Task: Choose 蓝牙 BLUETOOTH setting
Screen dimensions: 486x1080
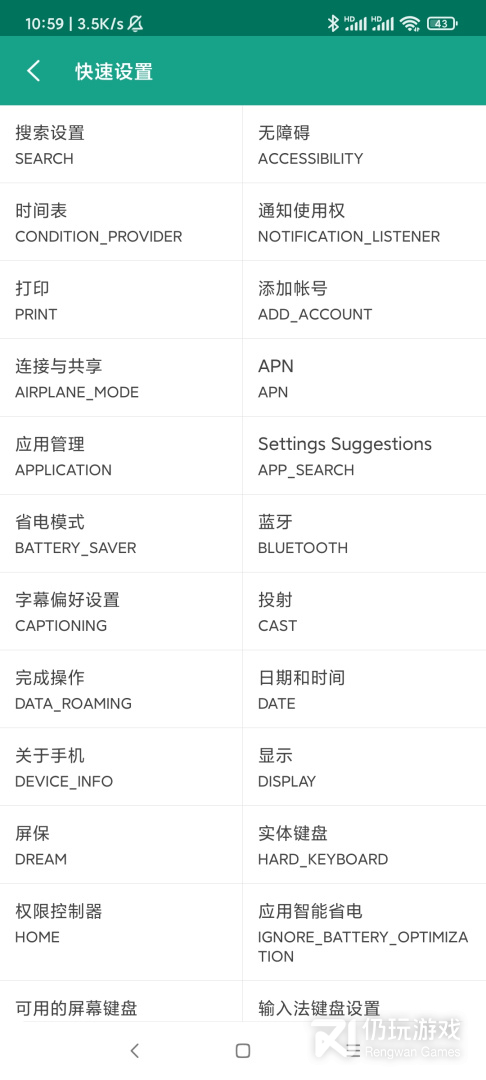Action: pyautogui.click(x=364, y=533)
